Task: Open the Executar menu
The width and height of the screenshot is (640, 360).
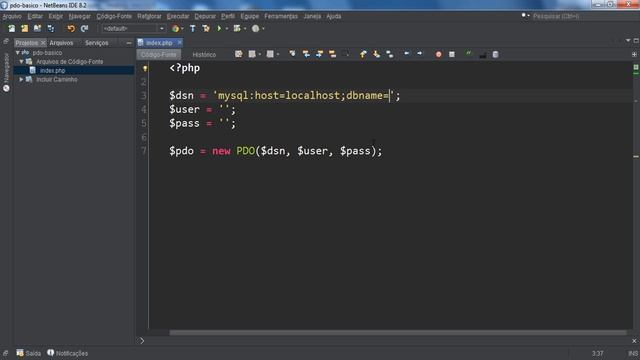Action: [x=178, y=16]
